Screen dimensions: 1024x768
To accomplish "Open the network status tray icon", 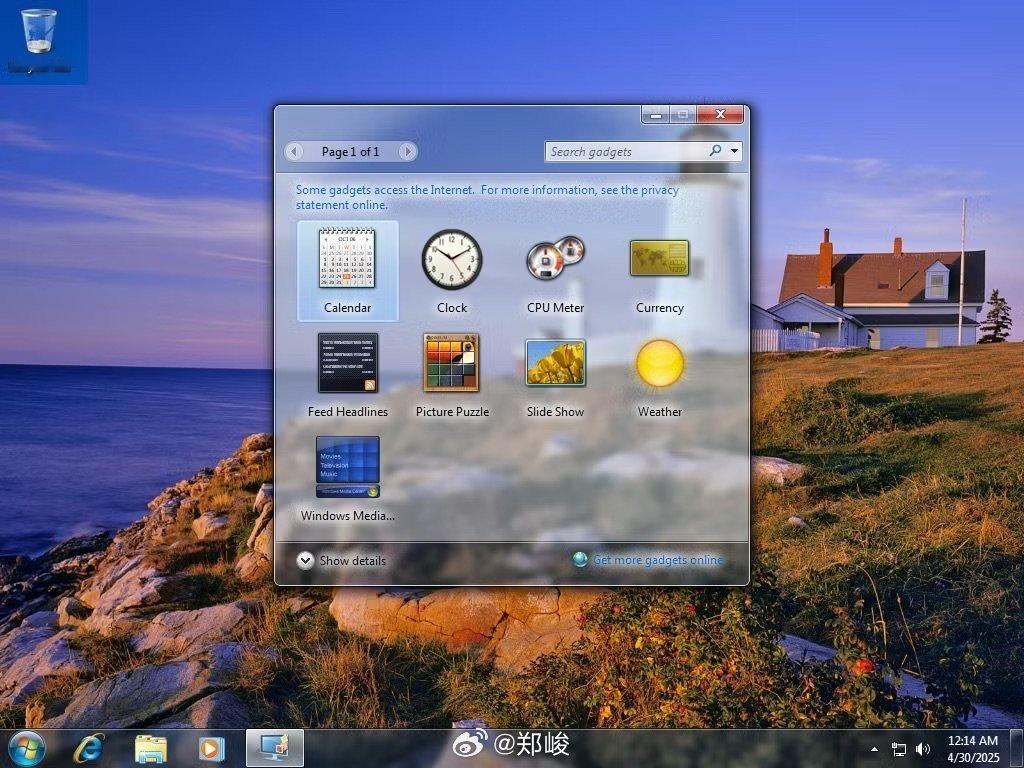I will (x=899, y=749).
